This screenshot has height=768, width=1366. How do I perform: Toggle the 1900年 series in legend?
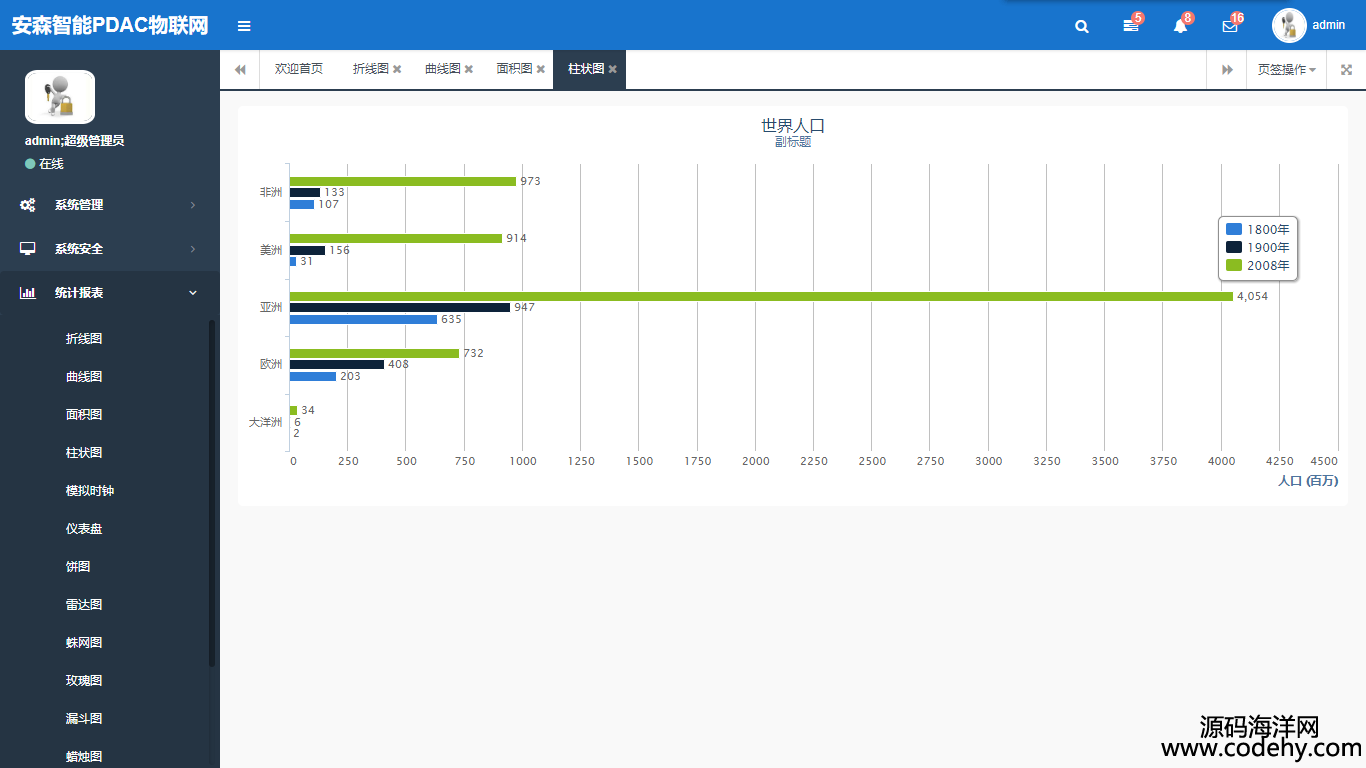1258,247
